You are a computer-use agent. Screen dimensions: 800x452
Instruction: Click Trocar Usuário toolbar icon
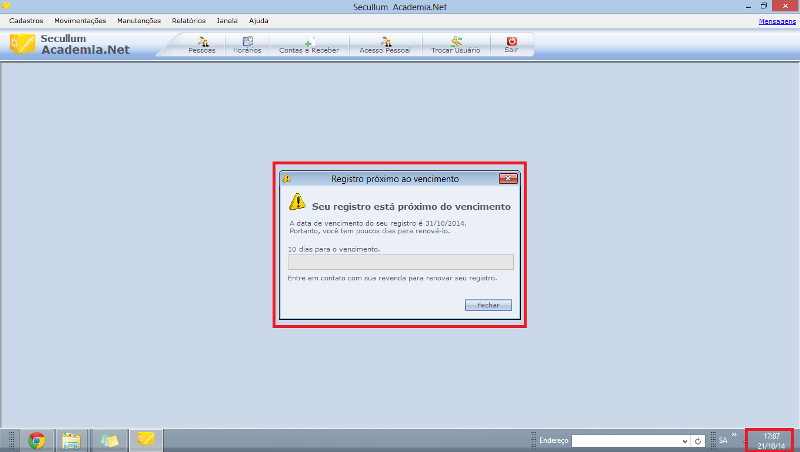(456, 44)
